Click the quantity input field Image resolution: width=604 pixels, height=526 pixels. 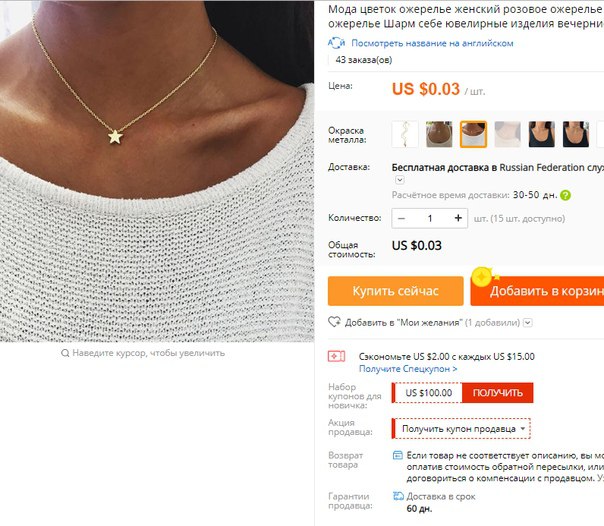[430, 218]
